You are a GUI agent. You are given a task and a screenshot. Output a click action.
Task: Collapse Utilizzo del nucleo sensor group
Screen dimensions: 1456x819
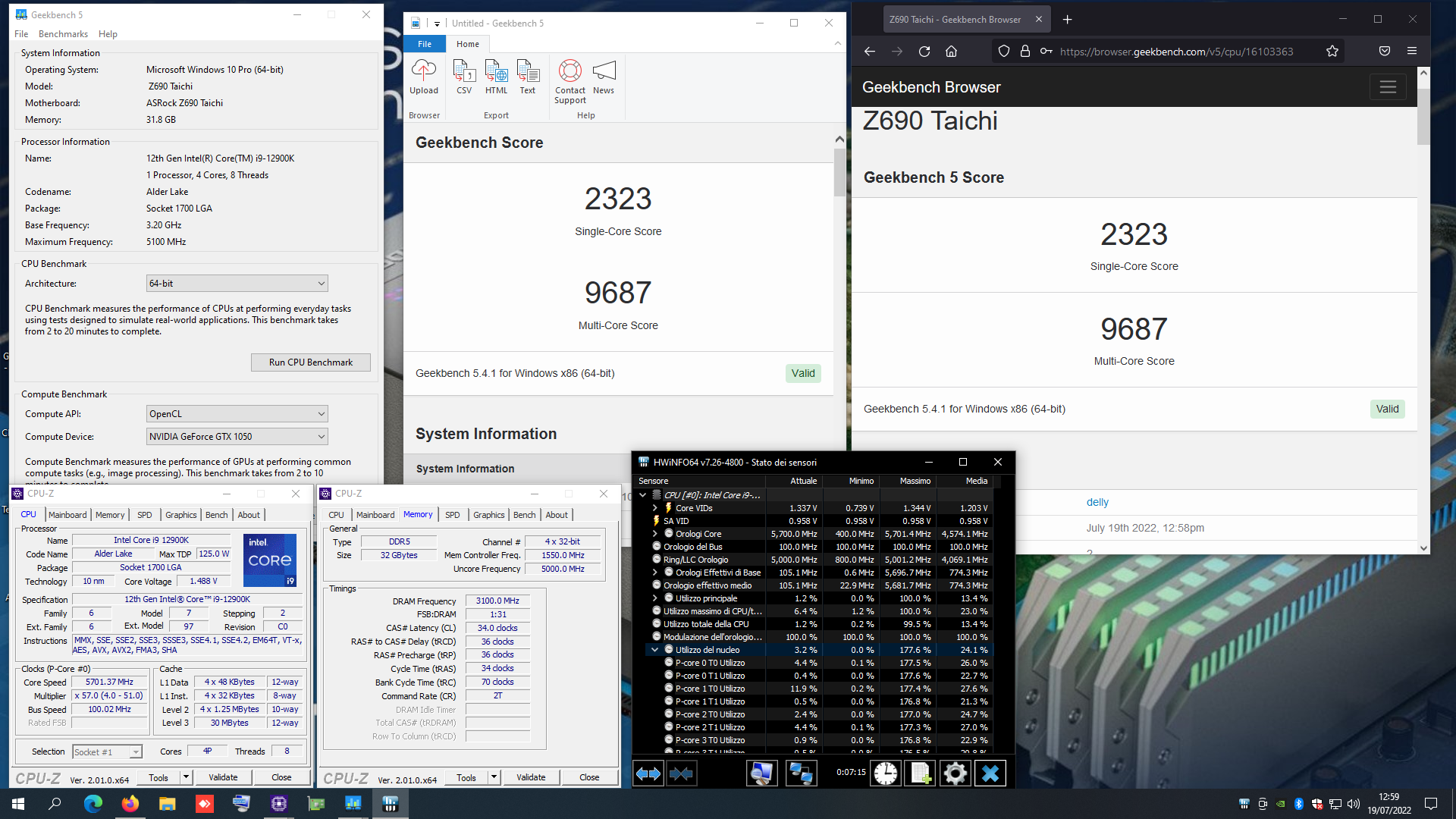(x=655, y=650)
